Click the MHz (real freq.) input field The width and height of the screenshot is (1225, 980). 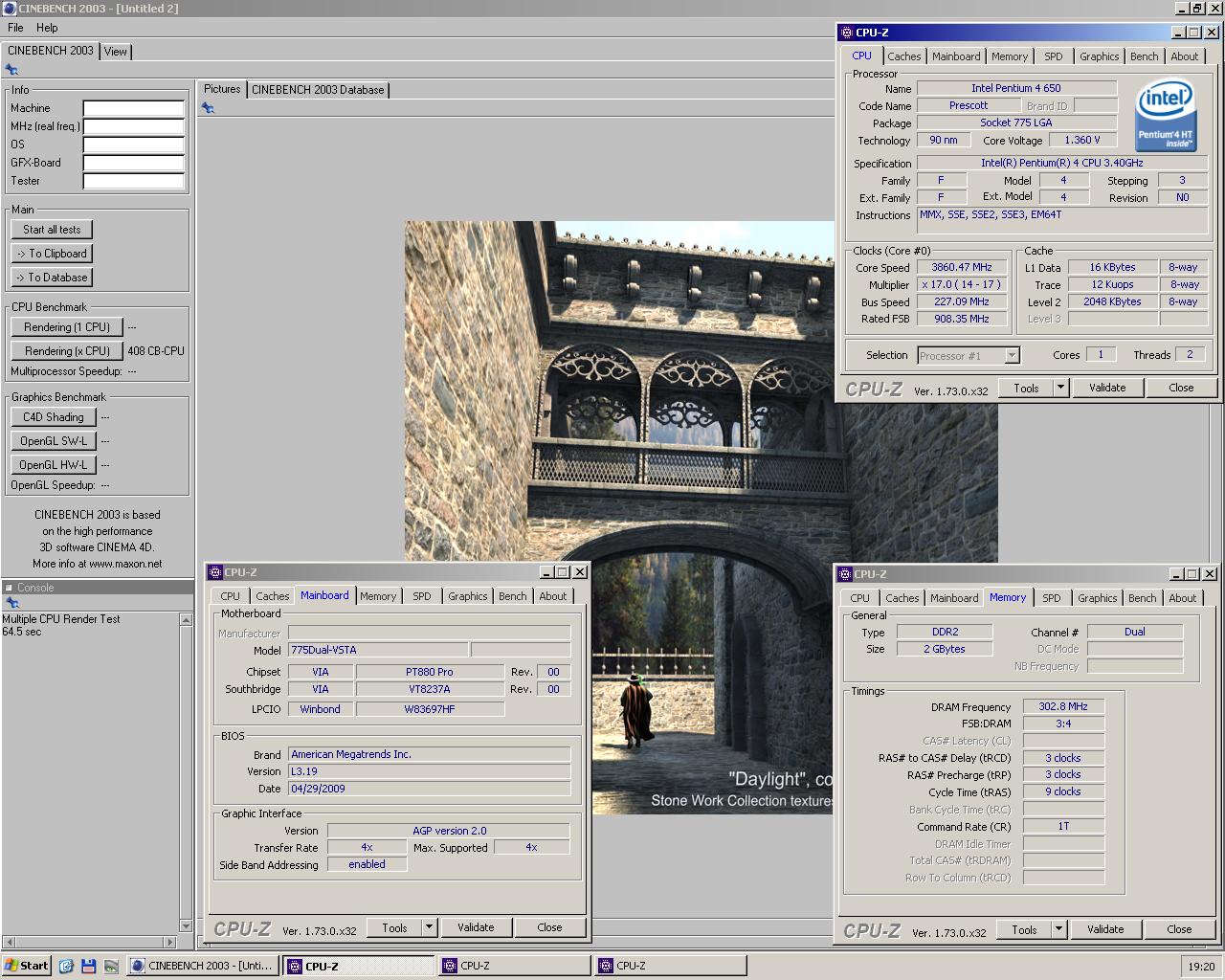133,126
